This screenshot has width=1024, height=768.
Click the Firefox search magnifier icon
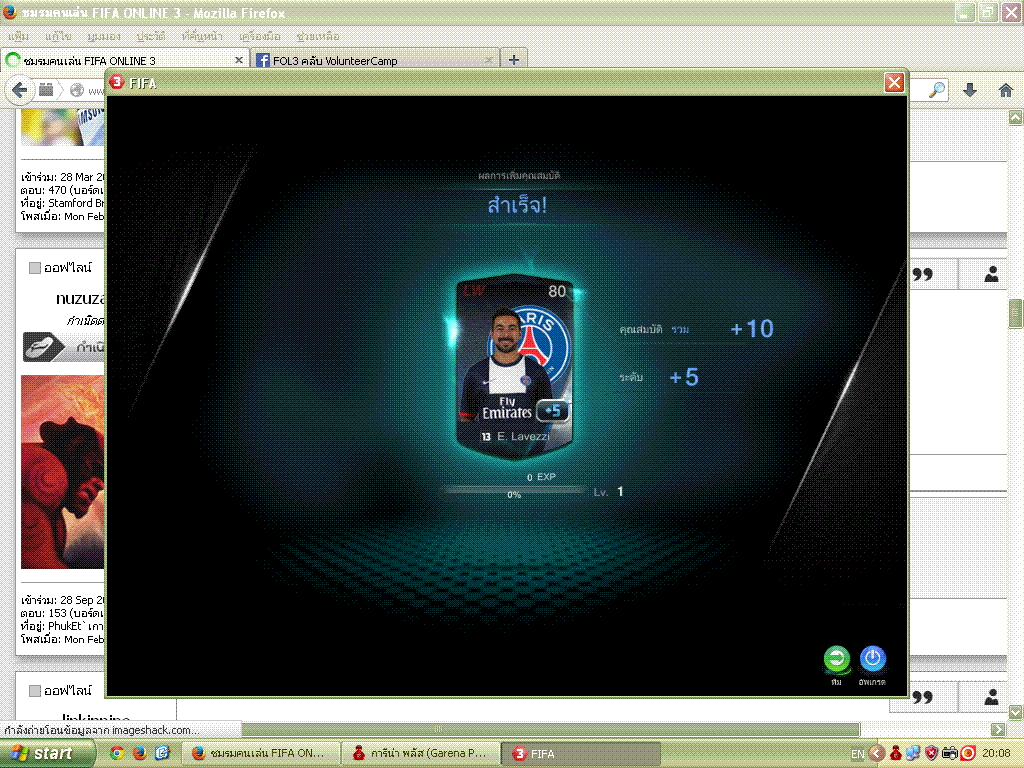937,90
